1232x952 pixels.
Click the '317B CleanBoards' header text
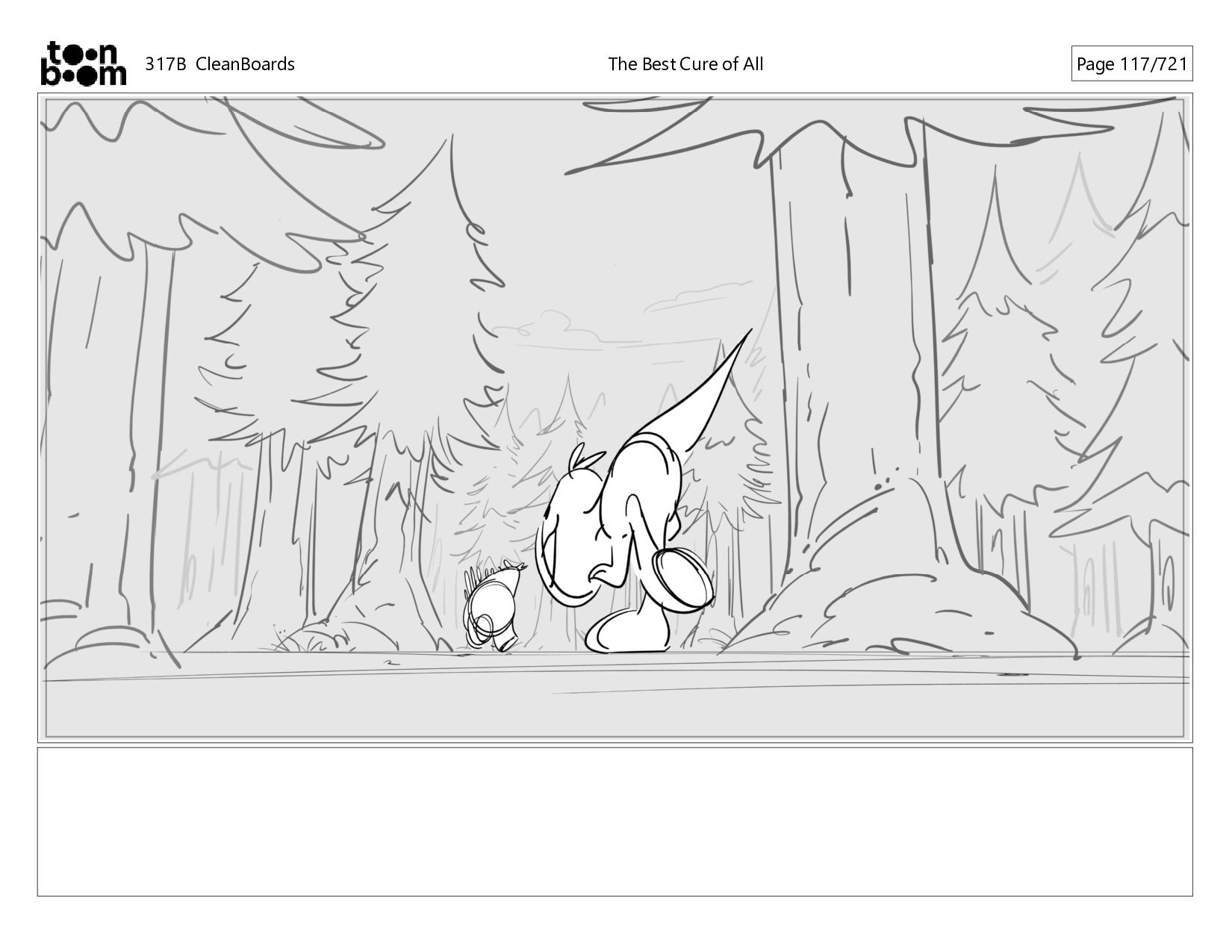point(220,64)
